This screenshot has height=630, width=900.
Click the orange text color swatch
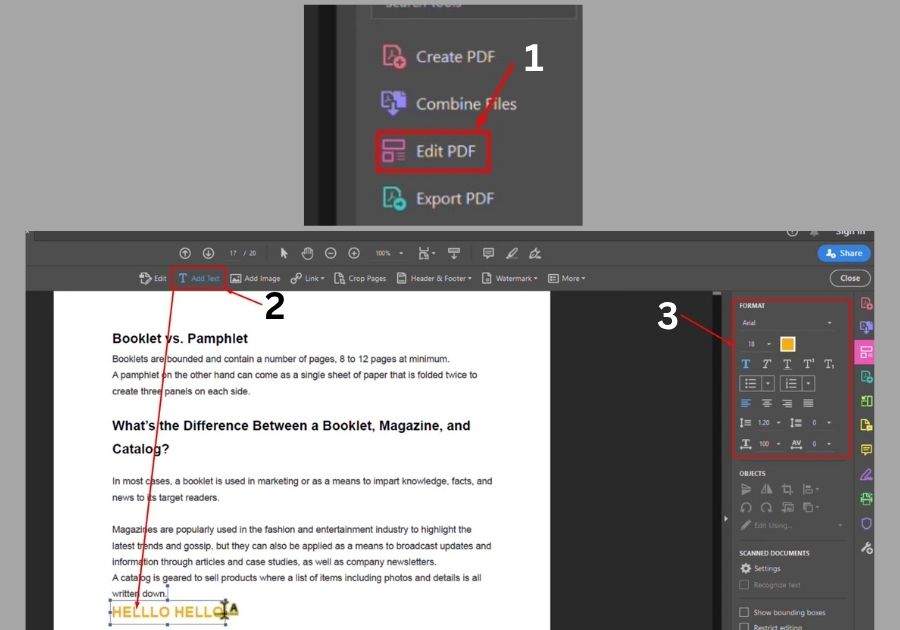788,344
